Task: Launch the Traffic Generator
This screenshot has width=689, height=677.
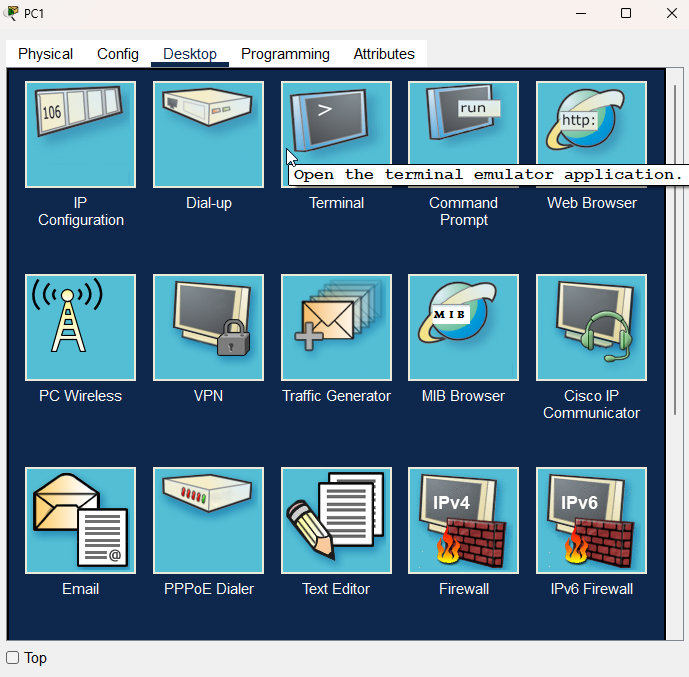Action: click(x=336, y=328)
